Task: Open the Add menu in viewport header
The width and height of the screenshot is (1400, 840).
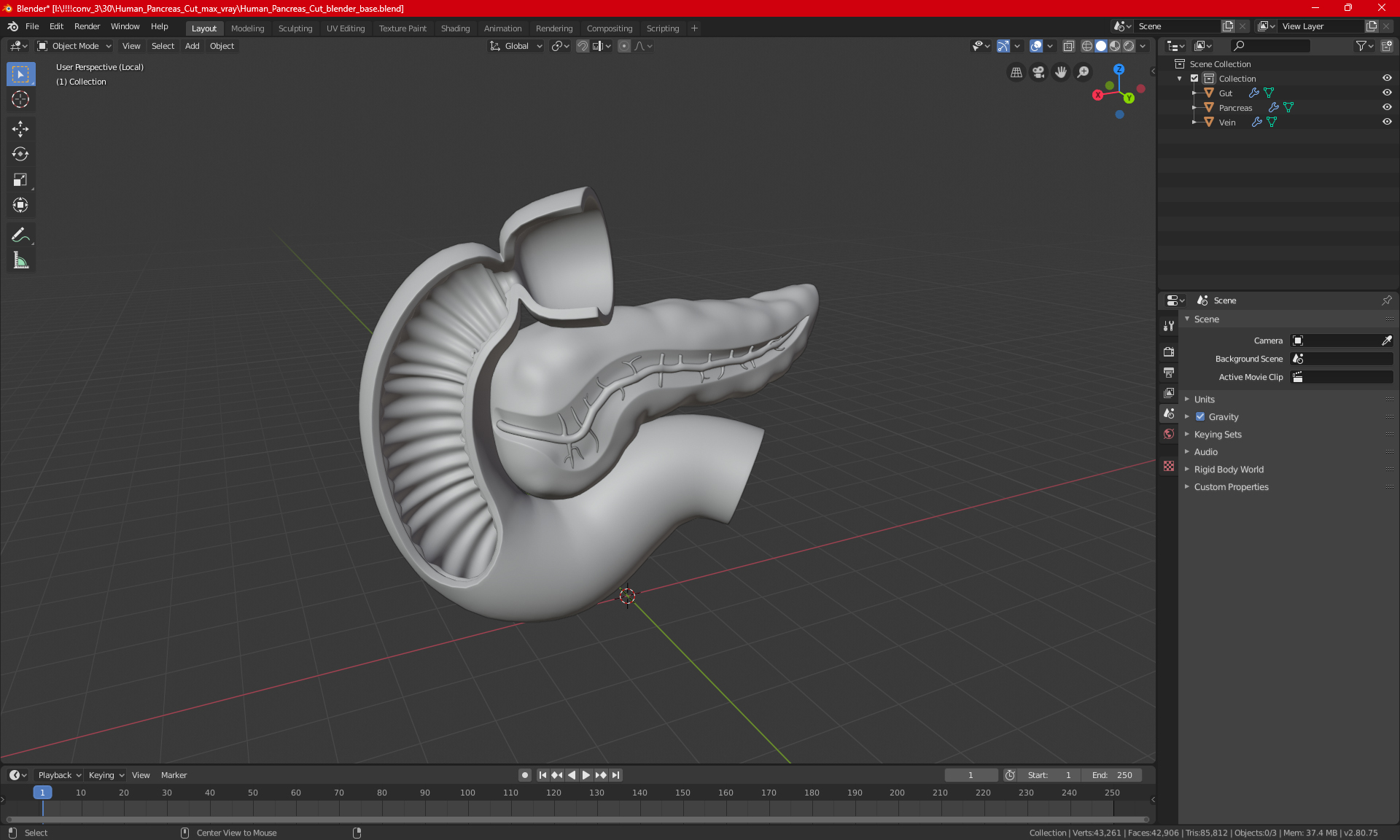Action: [192, 46]
